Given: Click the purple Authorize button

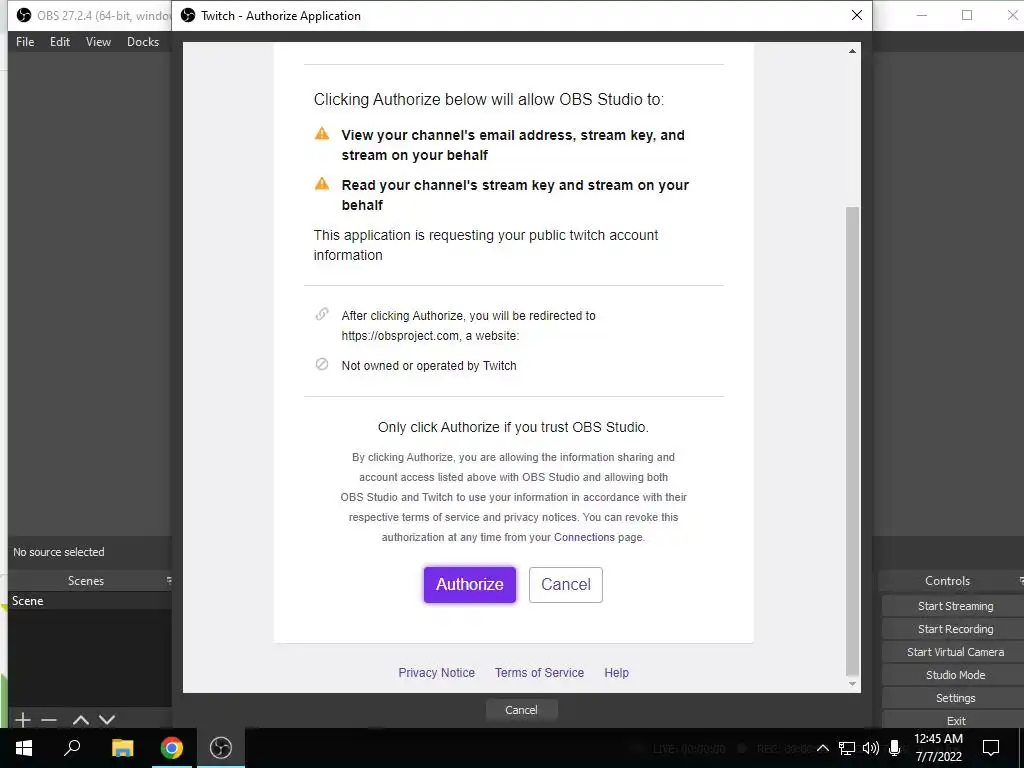Looking at the screenshot, I should tap(470, 584).
